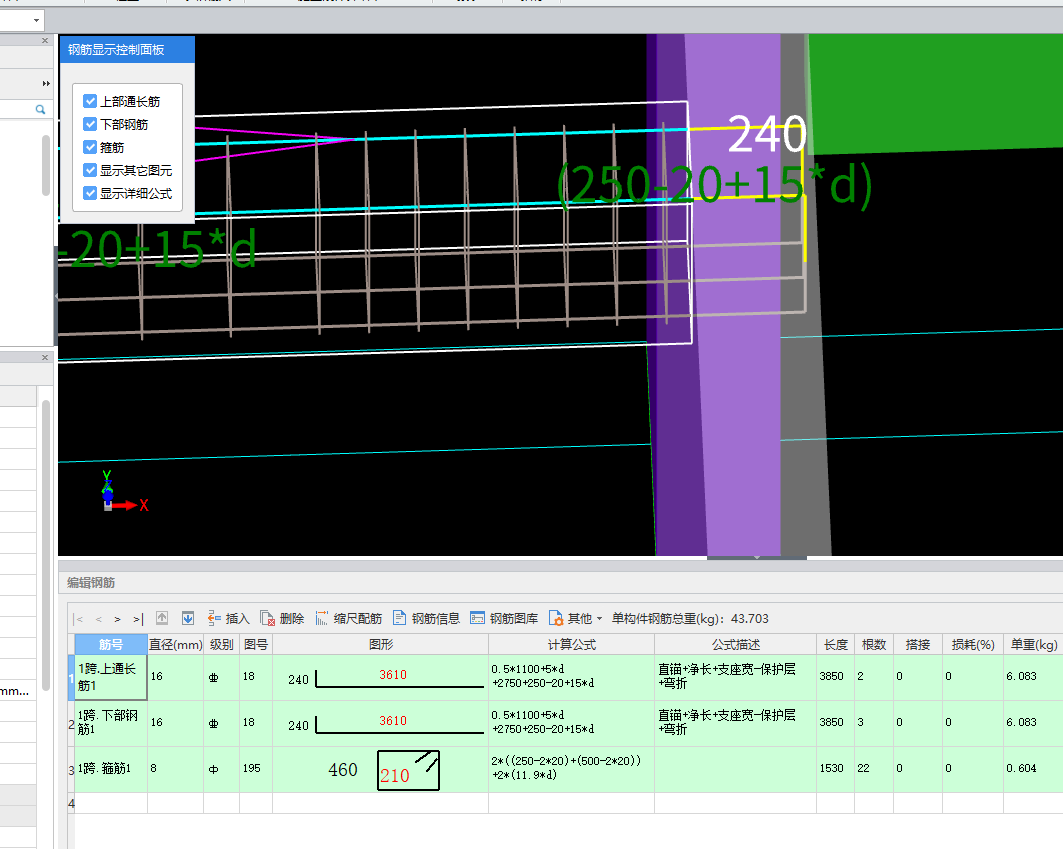Select row 1跨.箍筋1
The image size is (1063, 849).
point(111,769)
